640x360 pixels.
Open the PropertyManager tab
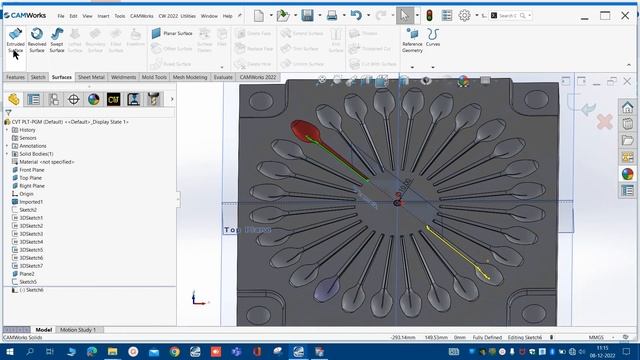tap(33, 99)
